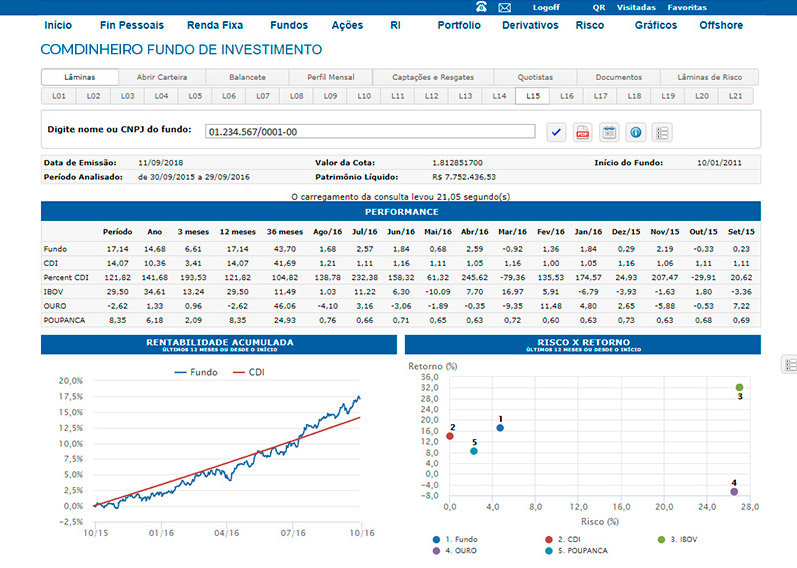Click scatter point 3 IBOV
Image resolution: width=797 pixels, height=568 pixels.
[740, 387]
